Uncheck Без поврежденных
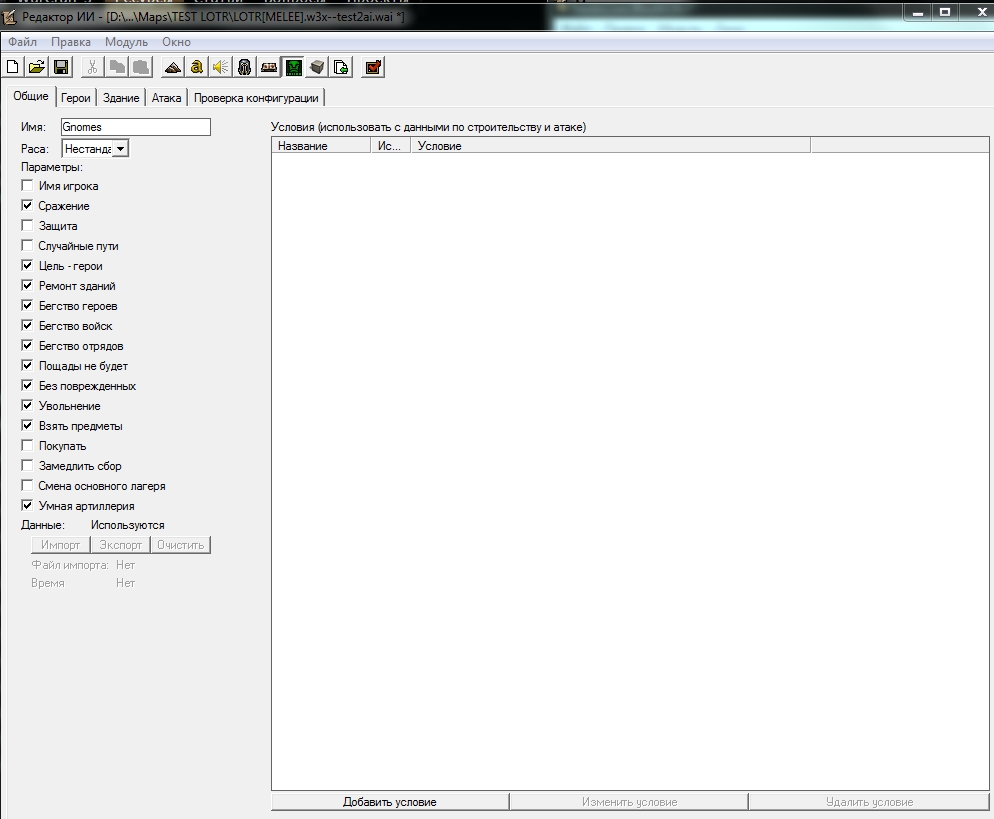Screen dimensions: 994x819 tap(27, 385)
